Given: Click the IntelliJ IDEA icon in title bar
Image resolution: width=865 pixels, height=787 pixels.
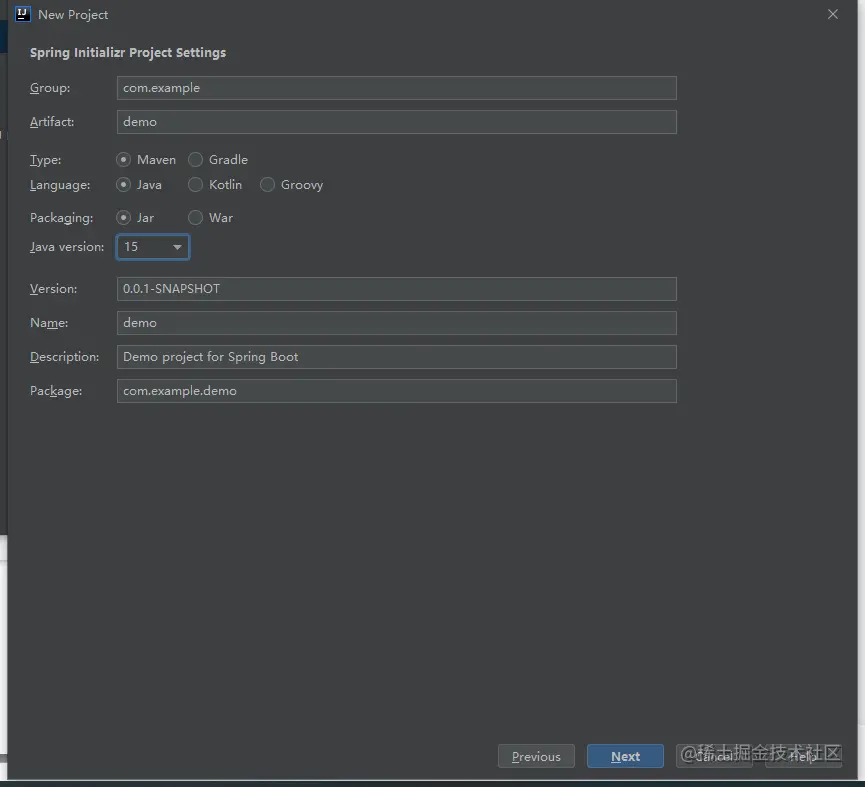Looking at the screenshot, I should click(23, 14).
